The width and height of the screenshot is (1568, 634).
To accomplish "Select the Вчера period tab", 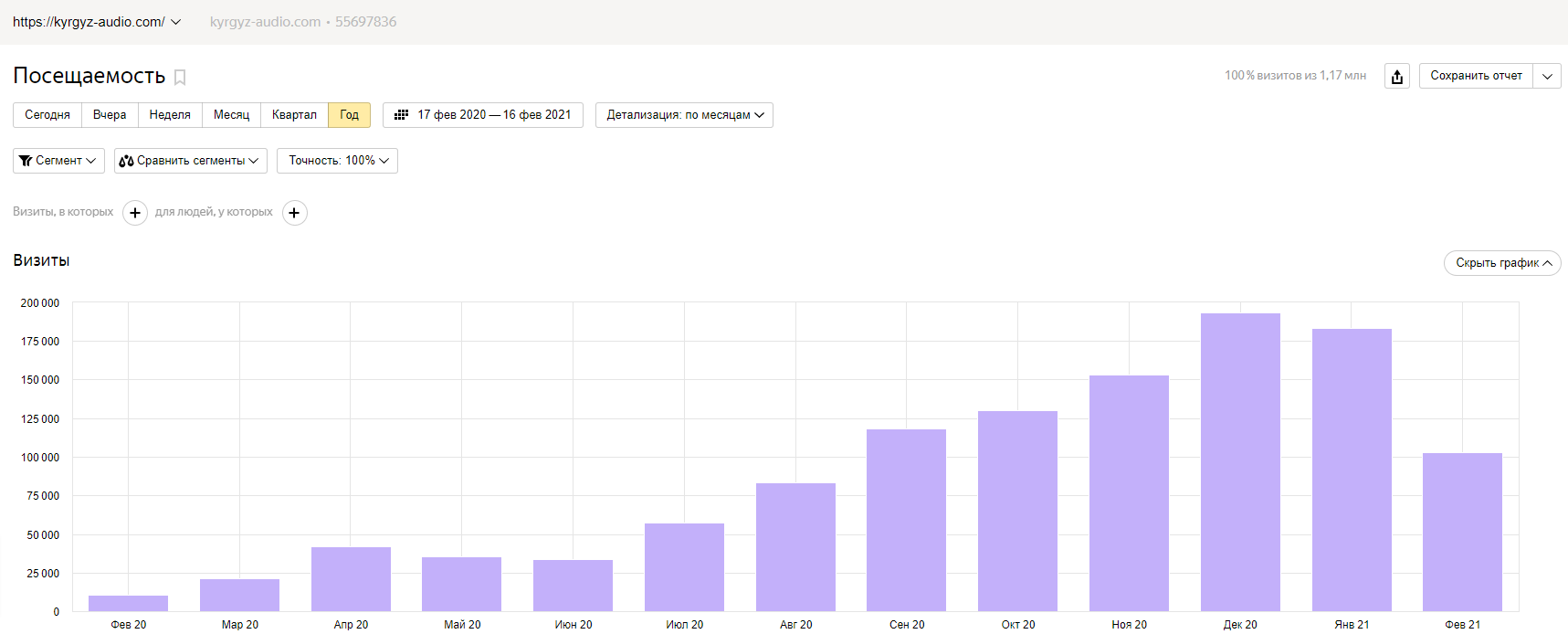I will 110,115.
